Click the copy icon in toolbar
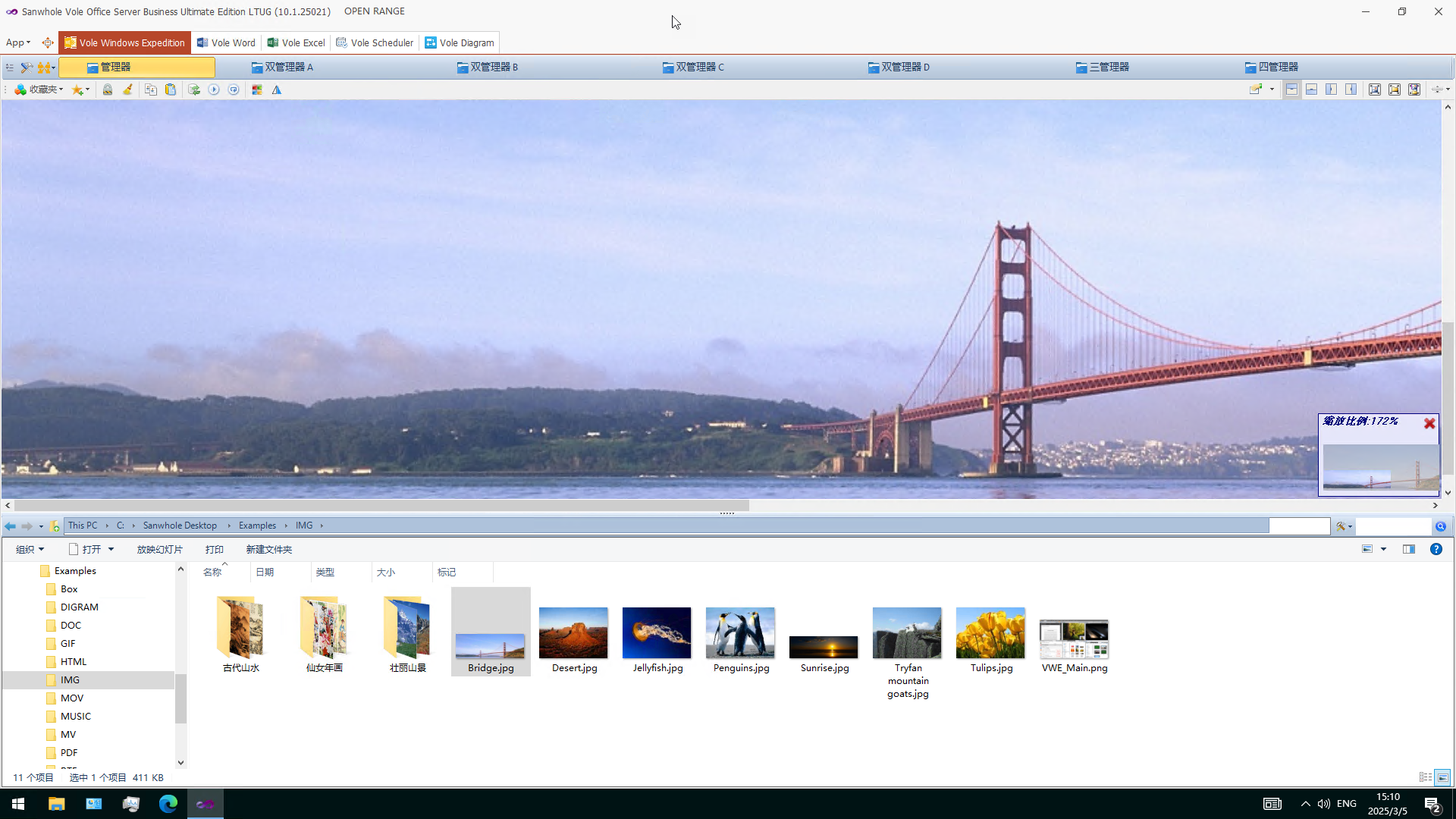The height and width of the screenshot is (819, 1456). tap(151, 89)
